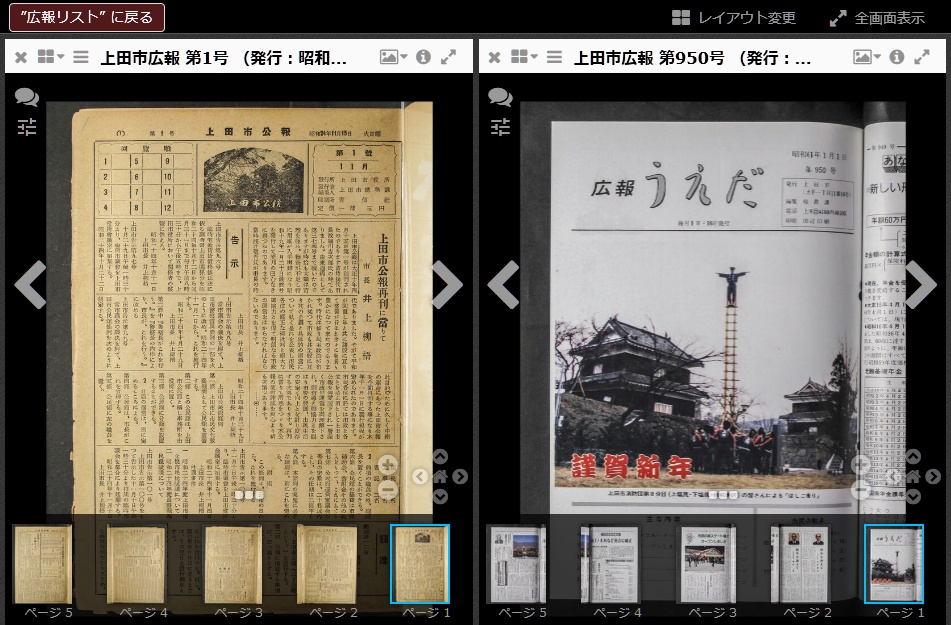Go to next page in 第1号 viewer
951x625 pixels.
pyautogui.click(x=447, y=285)
